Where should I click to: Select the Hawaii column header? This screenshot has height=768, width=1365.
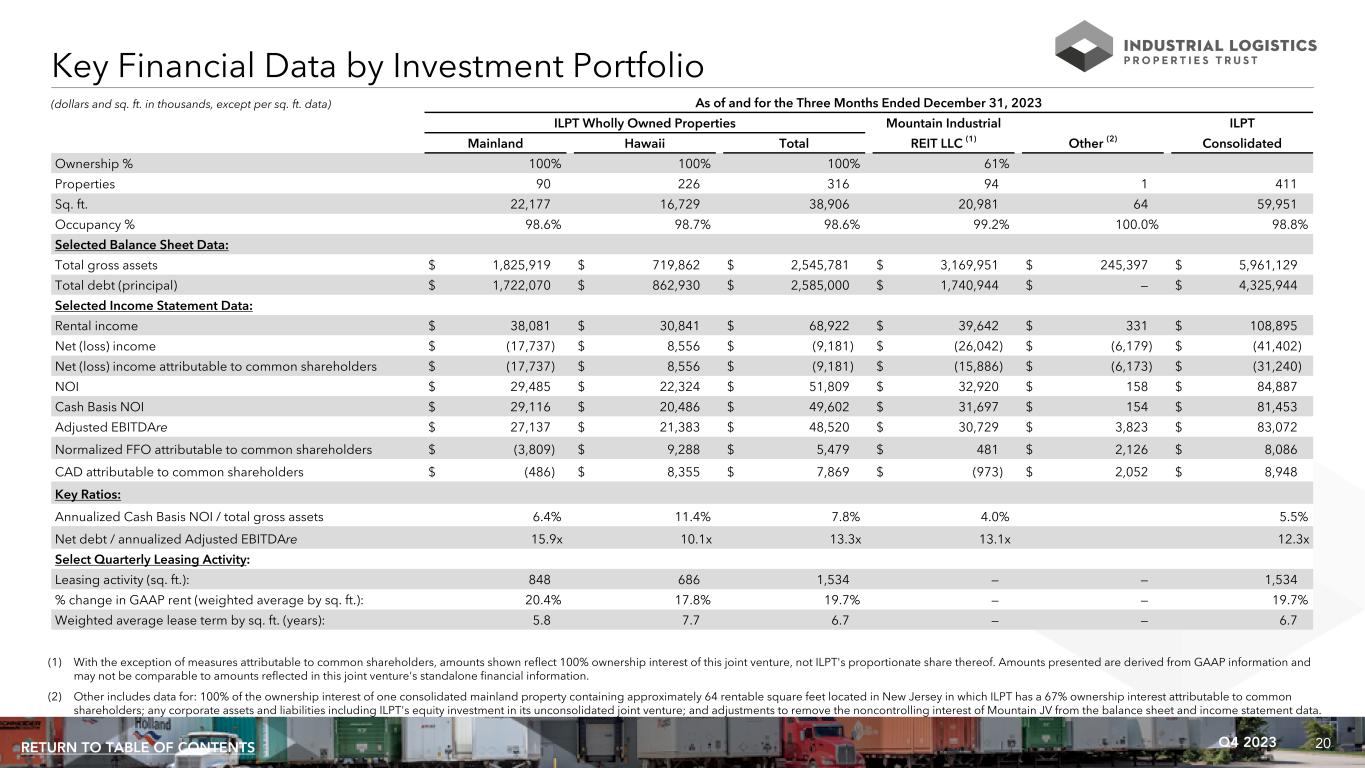tap(645, 143)
